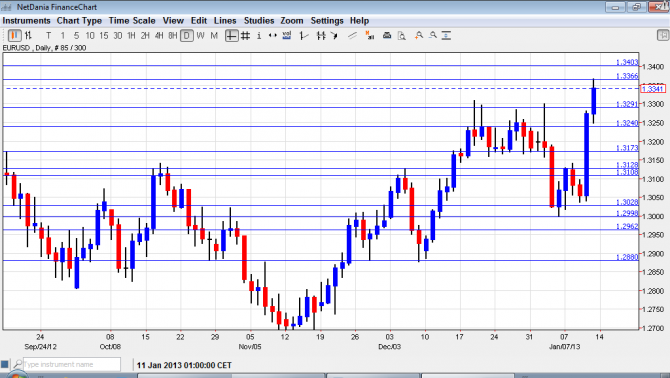670x378 pixels.
Task: Set time scale to 30 minutes
Action: click(118, 36)
